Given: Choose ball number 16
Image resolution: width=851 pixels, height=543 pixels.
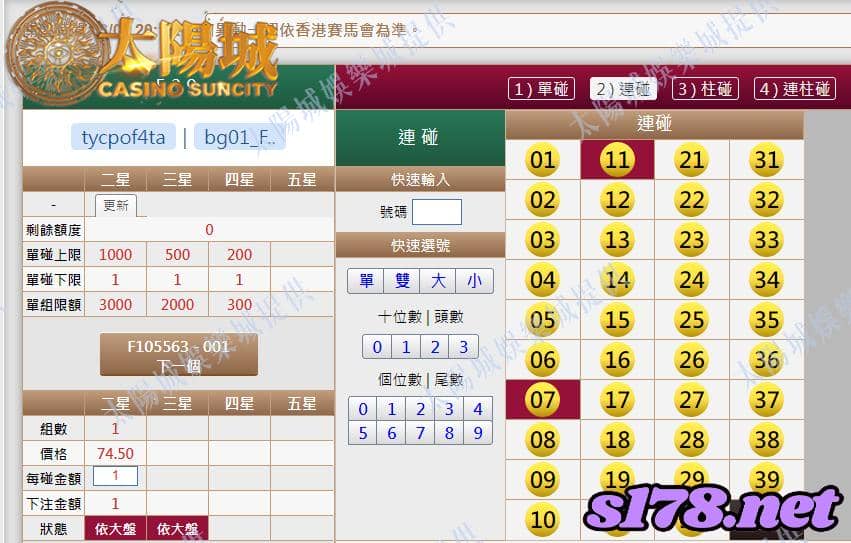Looking at the screenshot, I should (x=617, y=360).
